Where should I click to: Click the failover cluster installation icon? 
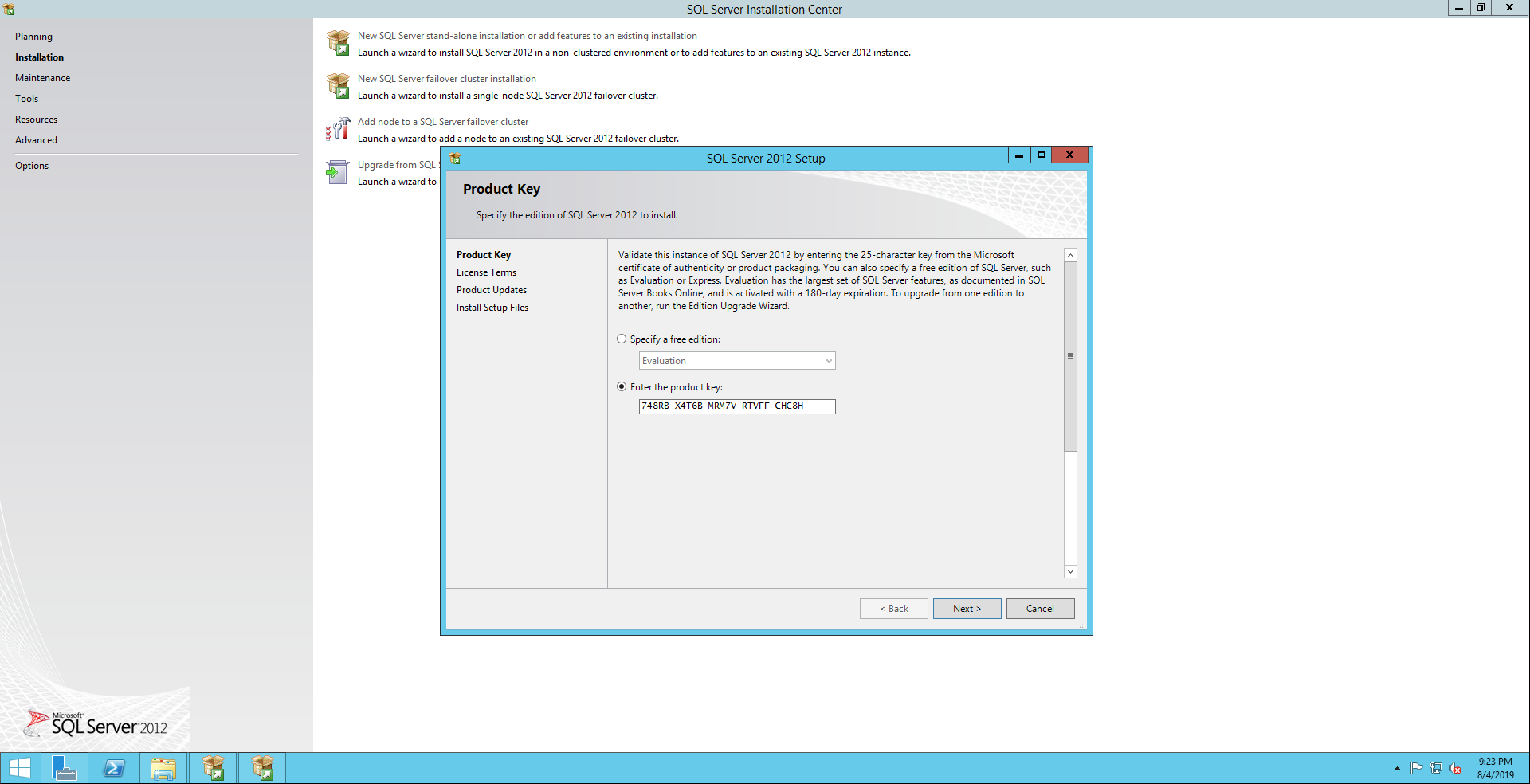point(338,86)
